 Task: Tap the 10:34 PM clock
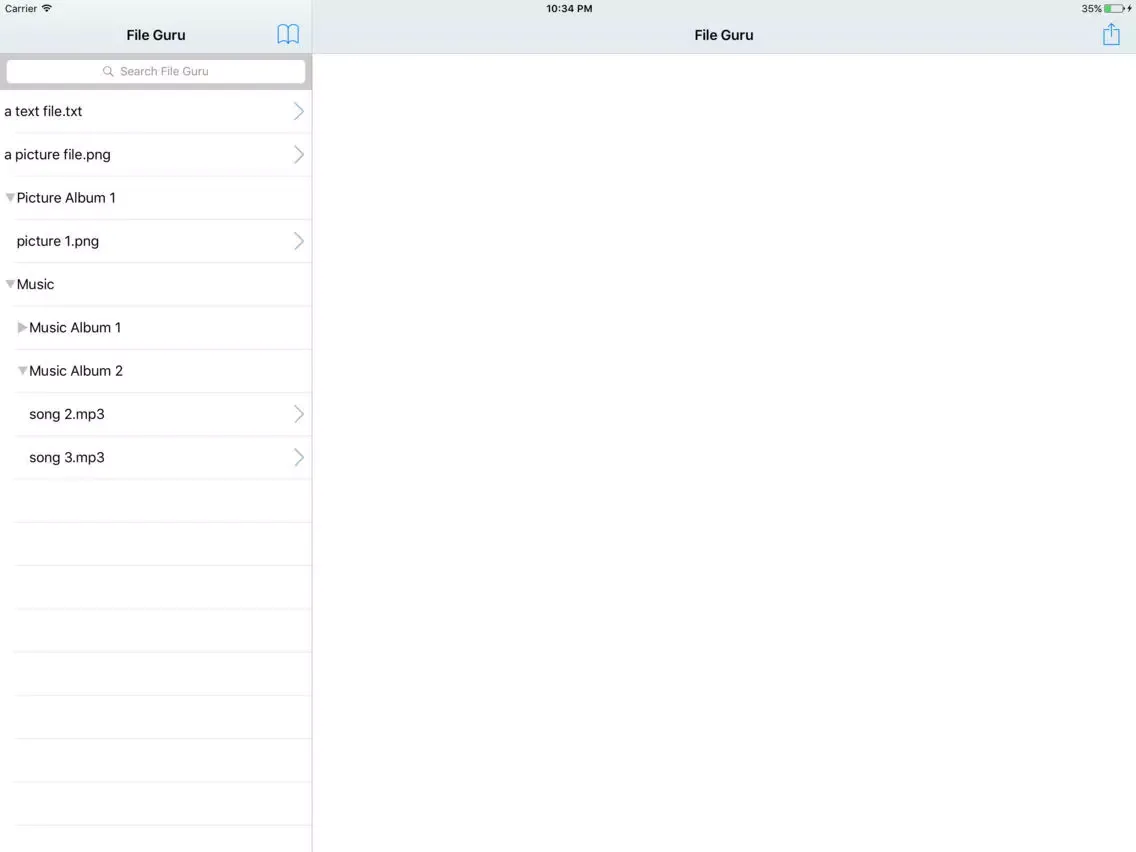[569, 9]
